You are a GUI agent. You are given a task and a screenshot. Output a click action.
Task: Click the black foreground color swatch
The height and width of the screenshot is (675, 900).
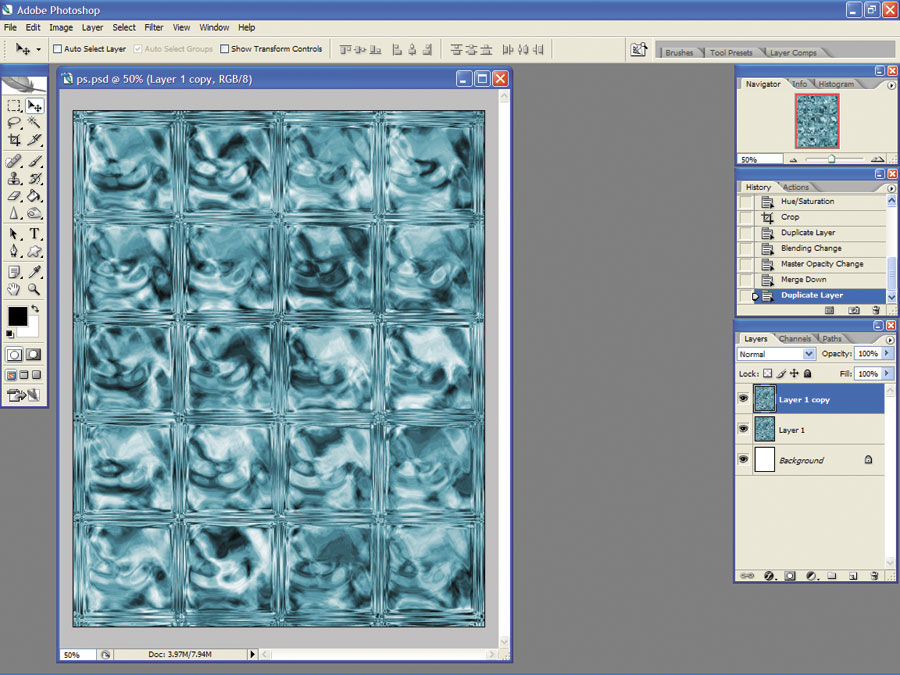click(x=17, y=316)
